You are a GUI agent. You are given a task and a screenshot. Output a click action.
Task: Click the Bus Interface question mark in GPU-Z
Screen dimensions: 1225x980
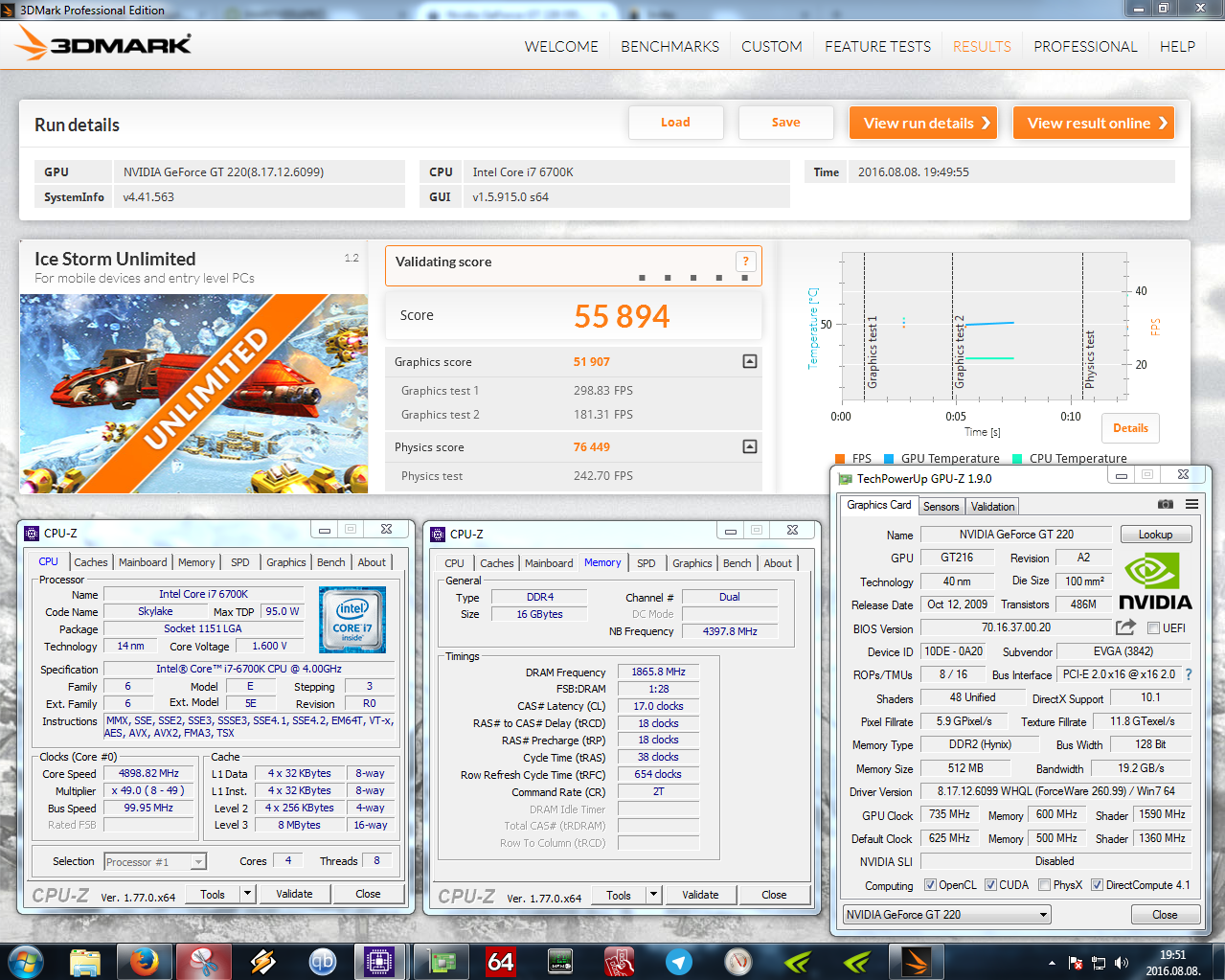[x=1189, y=674]
